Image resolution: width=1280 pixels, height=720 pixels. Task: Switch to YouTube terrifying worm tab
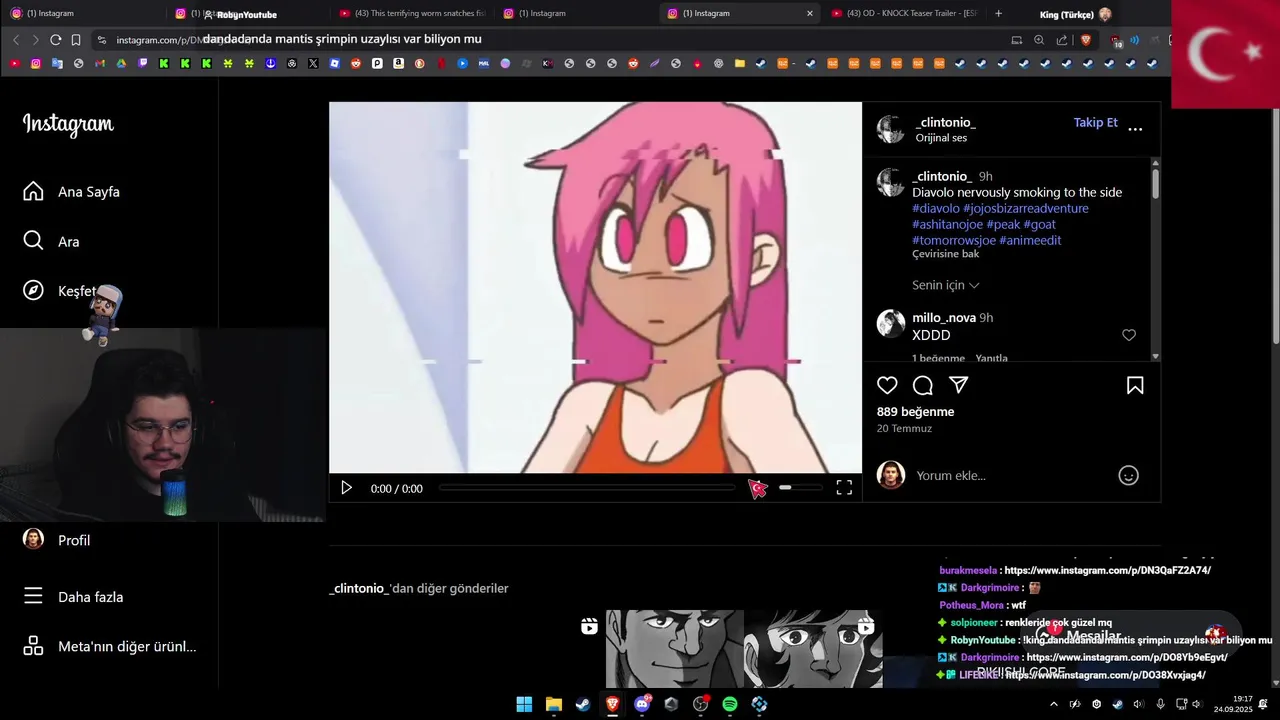[412, 13]
